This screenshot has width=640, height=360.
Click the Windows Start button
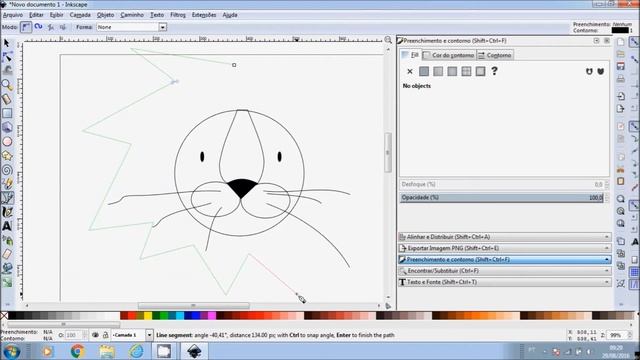coord(11,351)
